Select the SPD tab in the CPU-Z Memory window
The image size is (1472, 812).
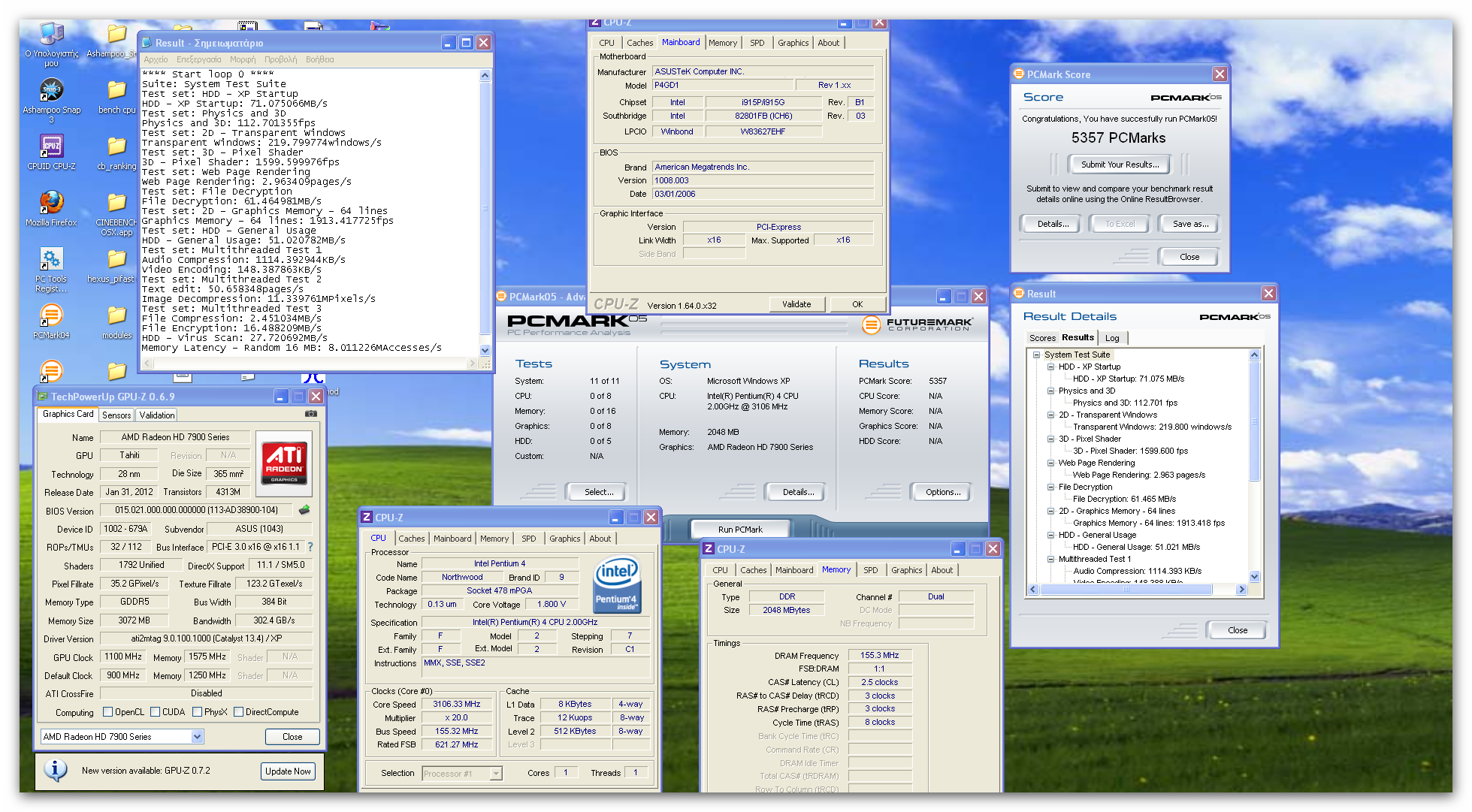[x=870, y=570]
